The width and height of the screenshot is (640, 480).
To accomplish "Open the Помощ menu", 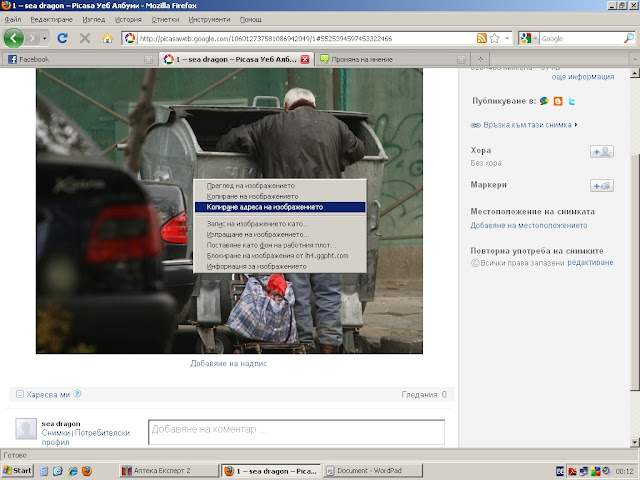I will 251,19.
